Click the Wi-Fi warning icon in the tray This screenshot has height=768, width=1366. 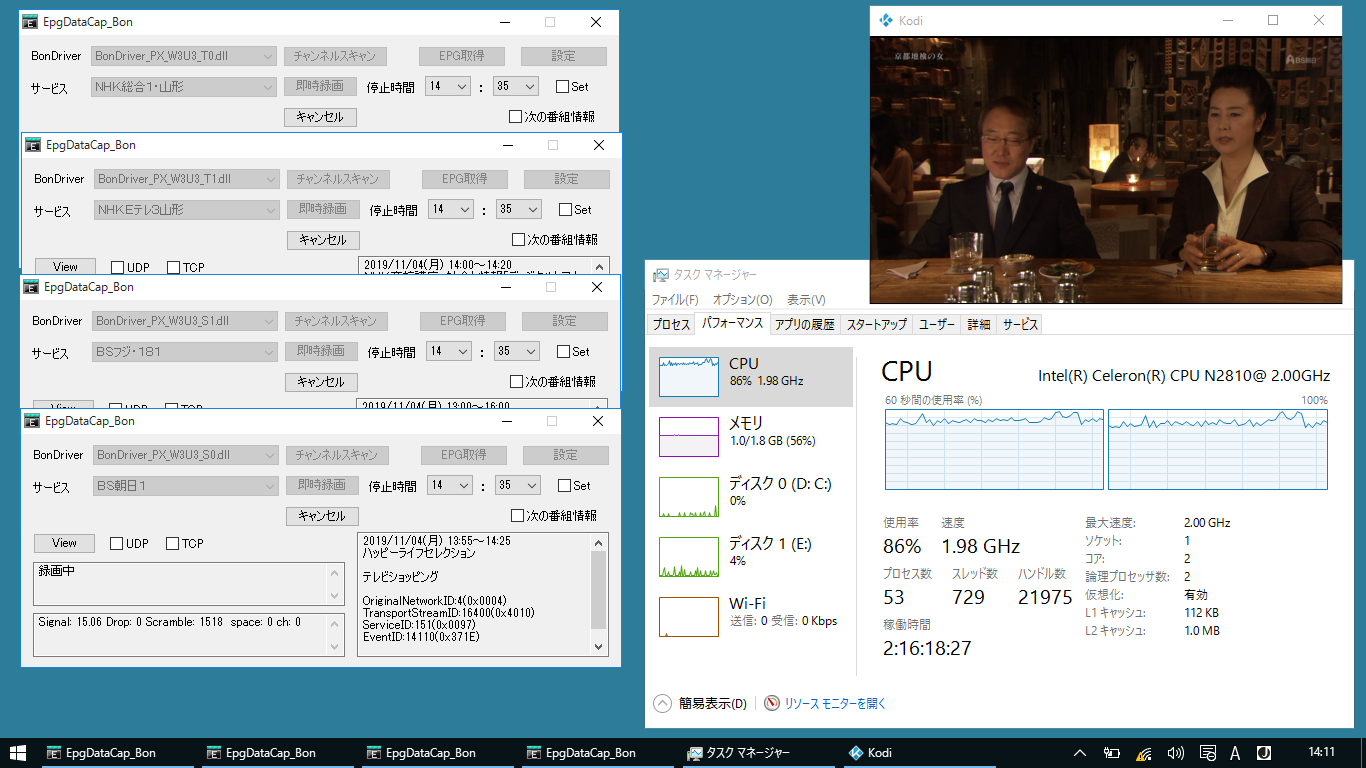pos(1142,752)
